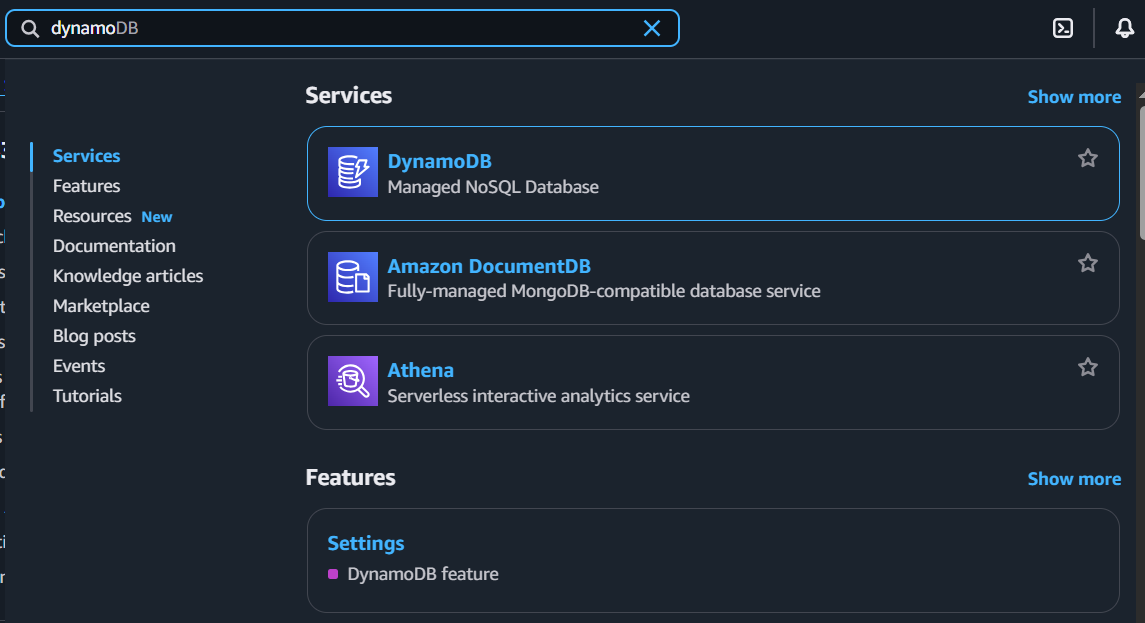Select Marketplace in the results sidebar

[101, 306]
